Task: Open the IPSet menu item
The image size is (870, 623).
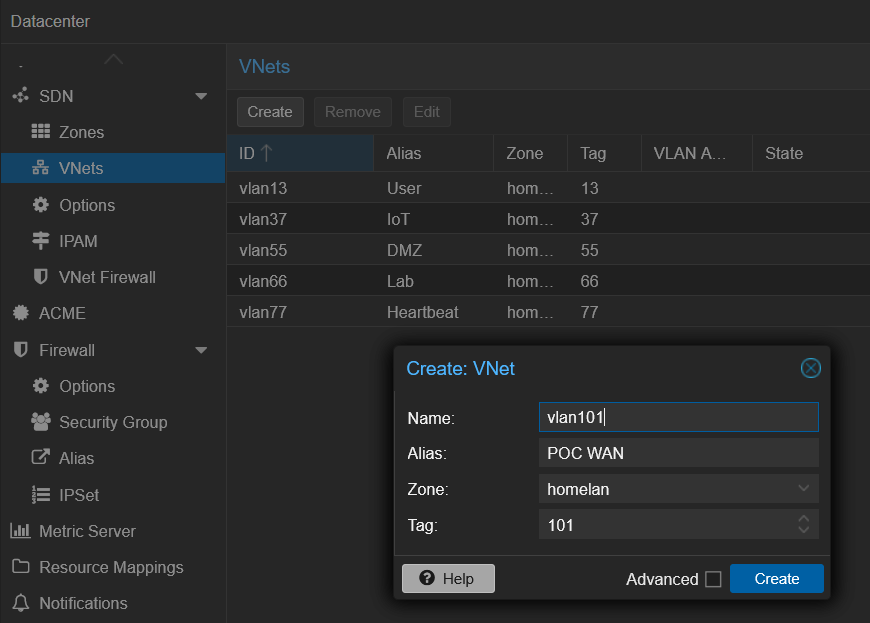Action: (x=78, y=495)
